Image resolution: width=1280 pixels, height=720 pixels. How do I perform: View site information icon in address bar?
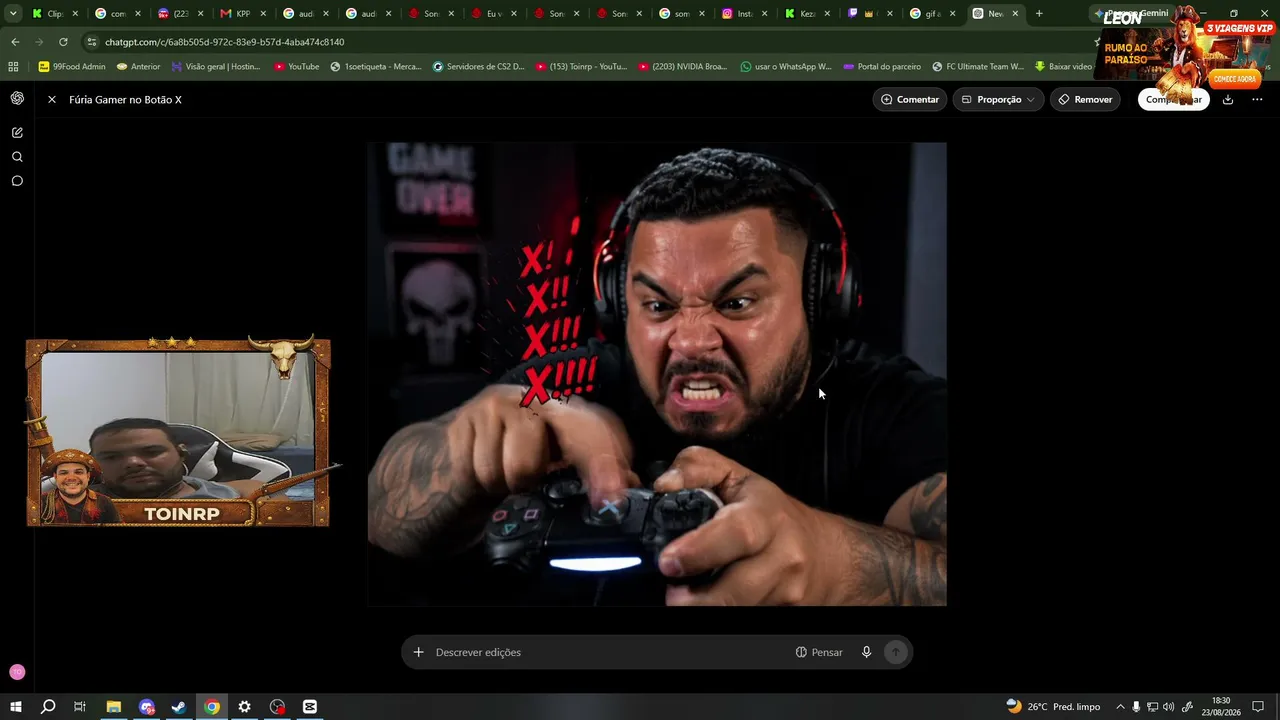[x=92, y=42]
